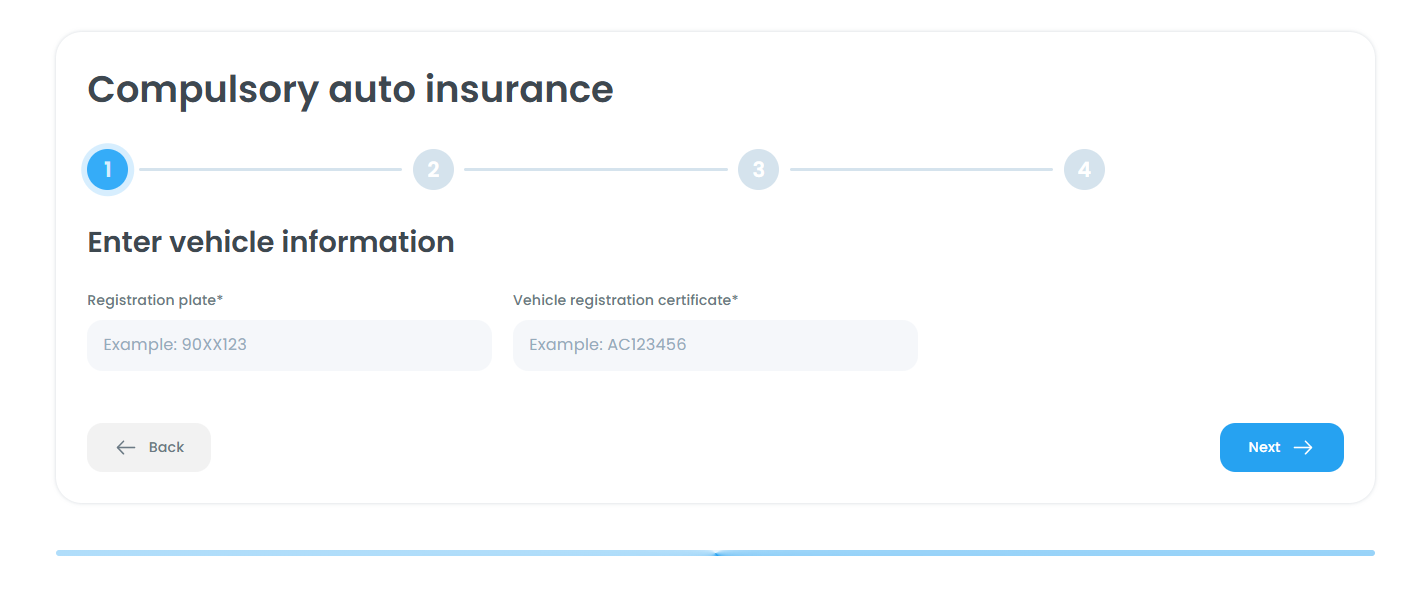1425x596 pixels.
Task: Click the connector line between steps 3 and 4
Action: tap(921, 170)
